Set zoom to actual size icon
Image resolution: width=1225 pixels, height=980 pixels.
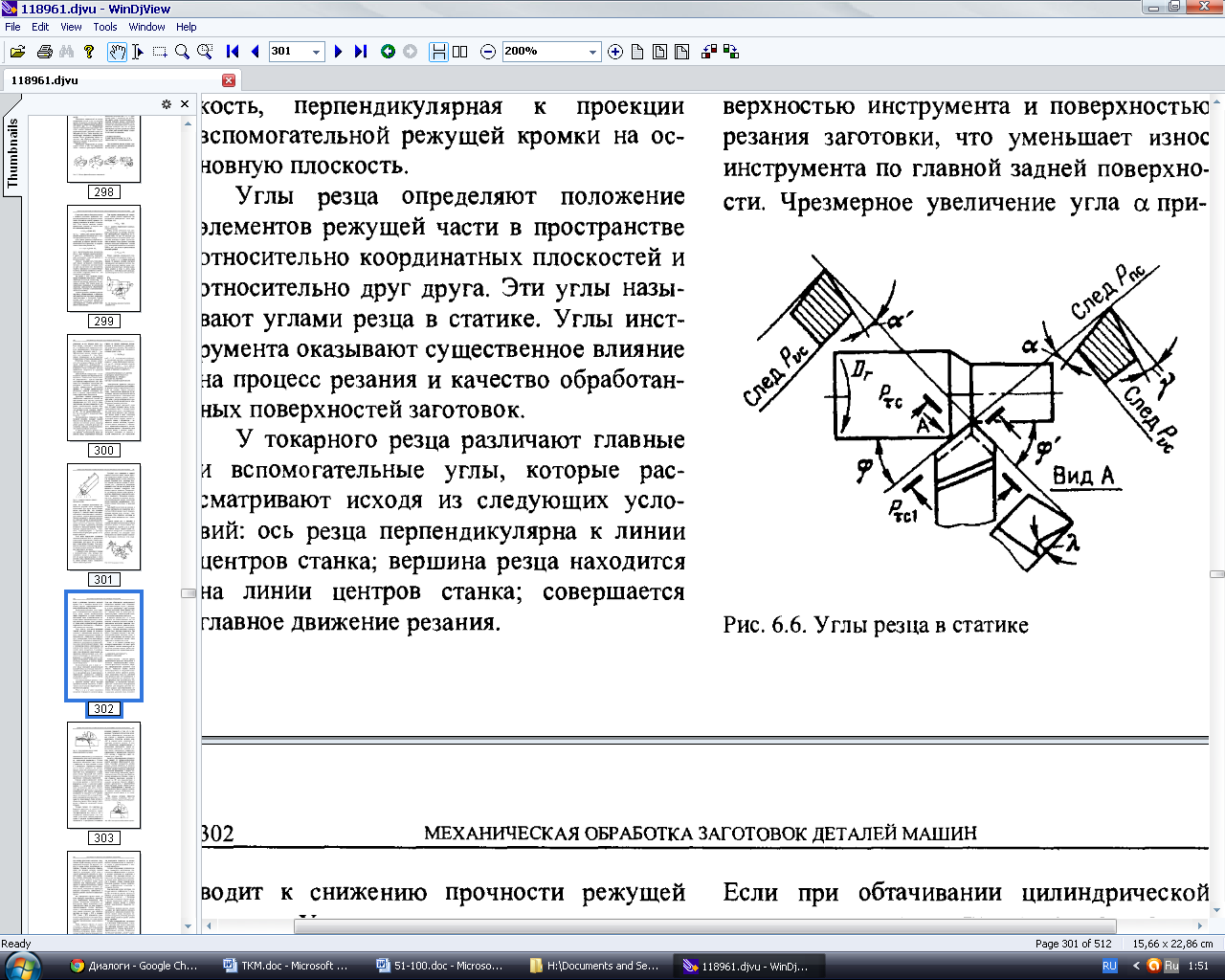[637, 52]
